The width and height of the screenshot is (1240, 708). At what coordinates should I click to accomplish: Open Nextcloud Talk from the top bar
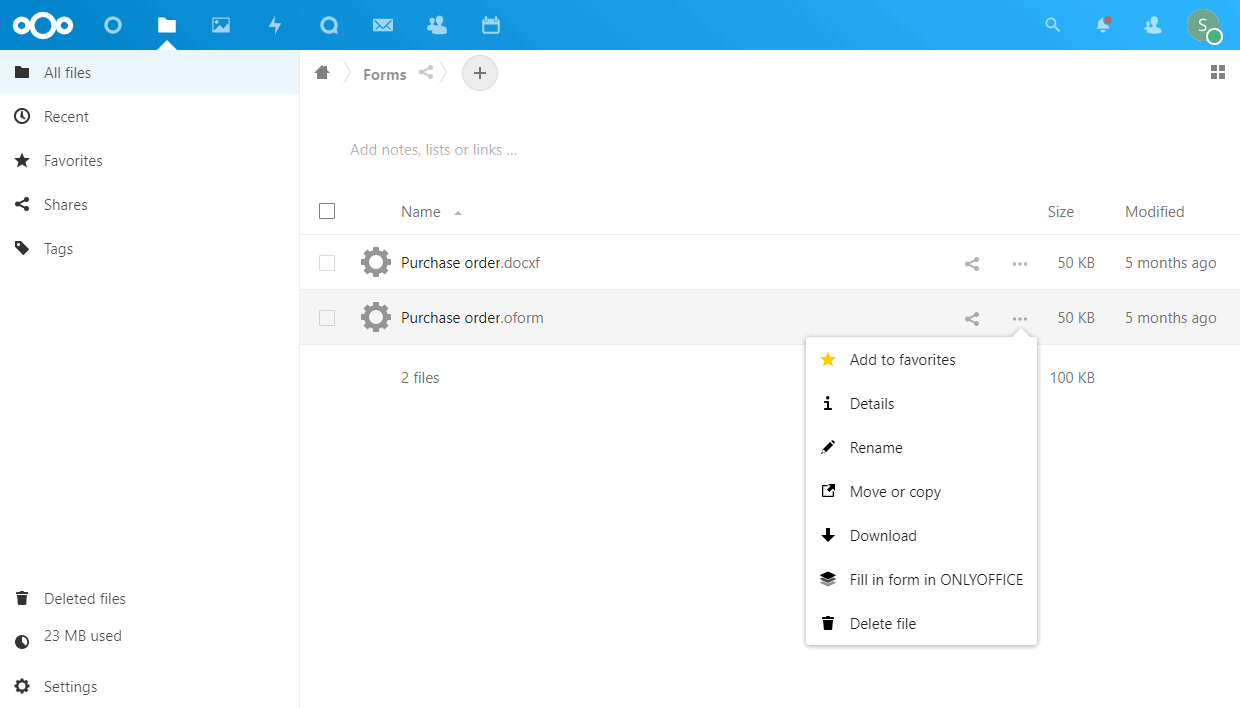pyautogui.click(x=329, y=25)
